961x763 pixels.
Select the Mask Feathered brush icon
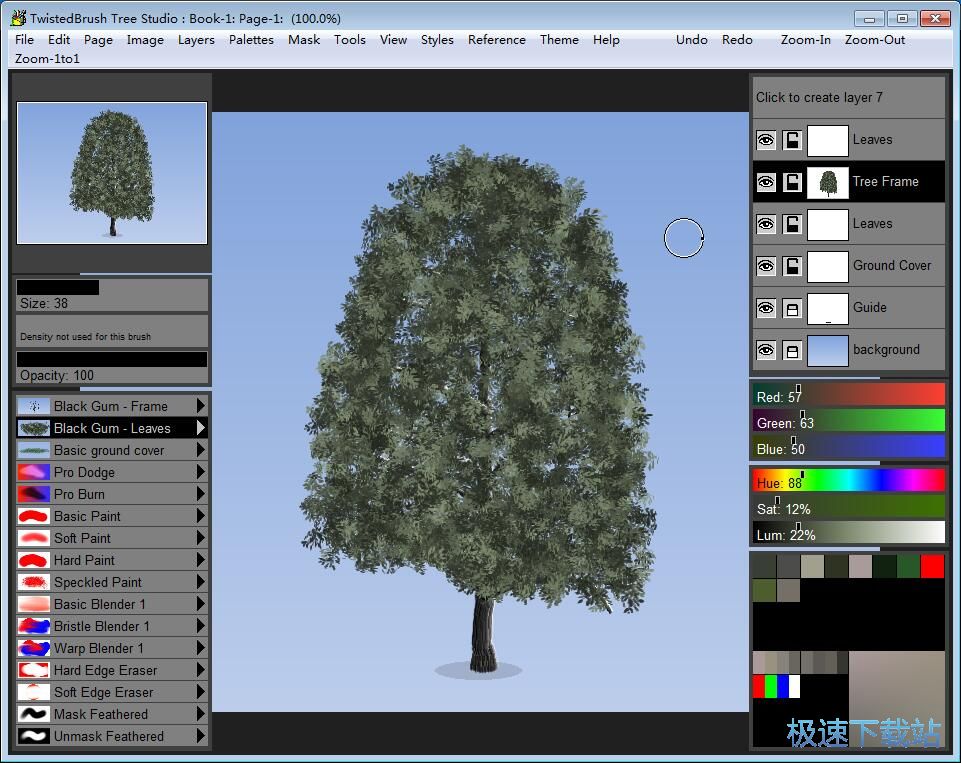(x=34, y=714)
